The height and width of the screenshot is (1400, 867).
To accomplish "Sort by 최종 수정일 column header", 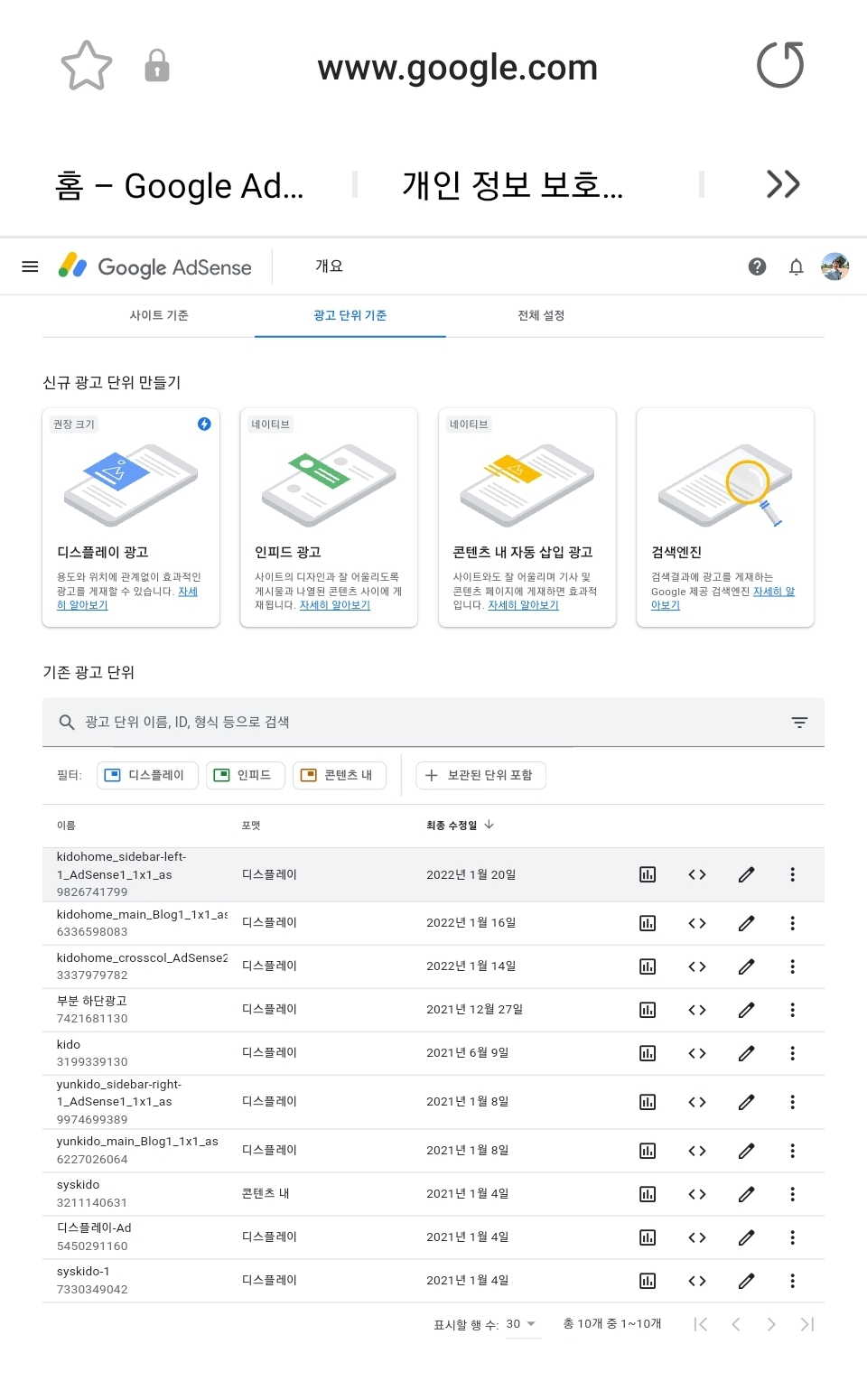I will coord(460,825).
